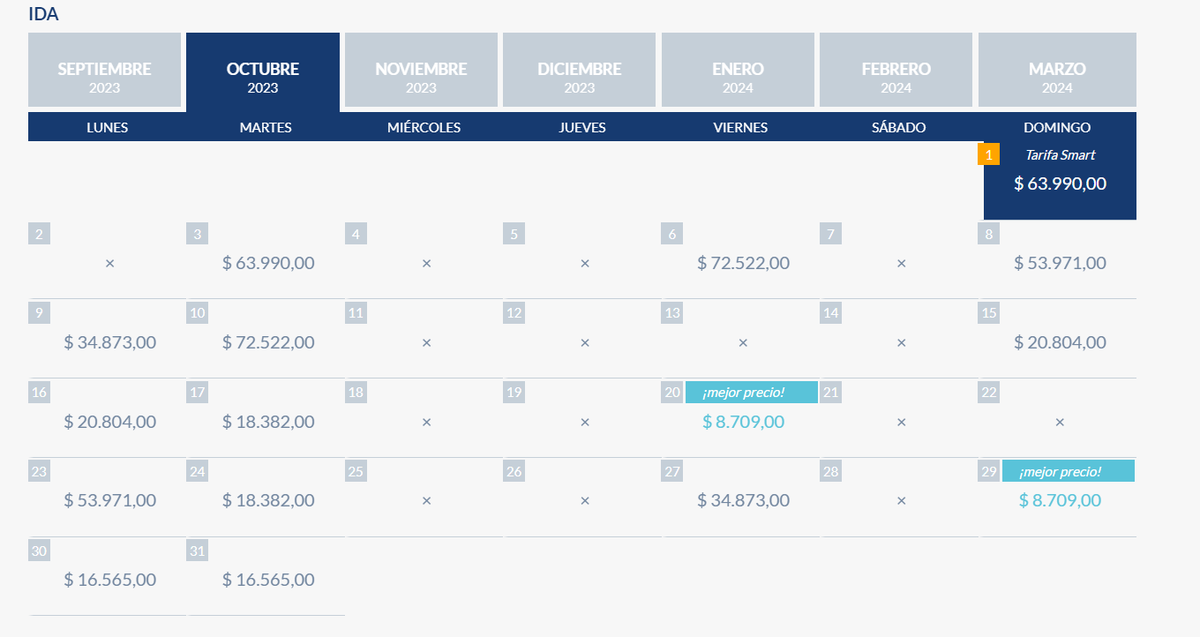Pick the October 29 mejor precio fare

click(x=1060, y=500)
